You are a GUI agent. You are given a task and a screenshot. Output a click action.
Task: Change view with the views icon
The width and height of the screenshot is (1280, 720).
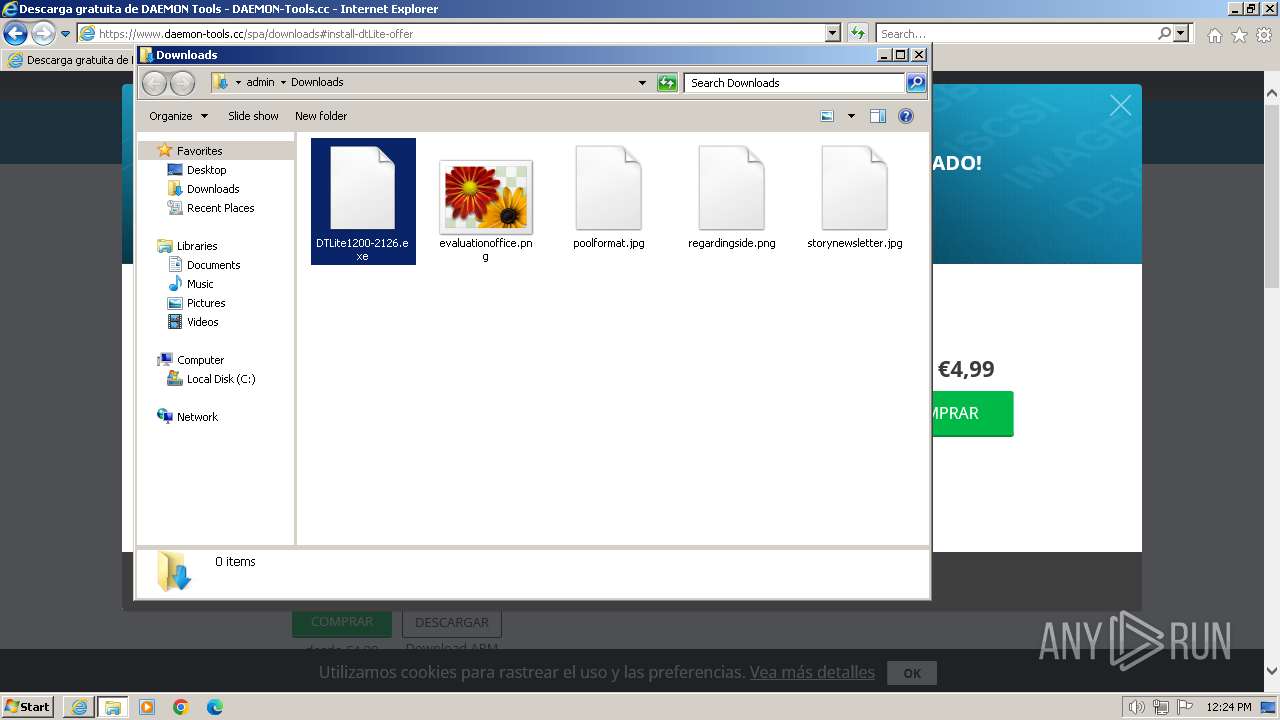[x=827, y=116]
